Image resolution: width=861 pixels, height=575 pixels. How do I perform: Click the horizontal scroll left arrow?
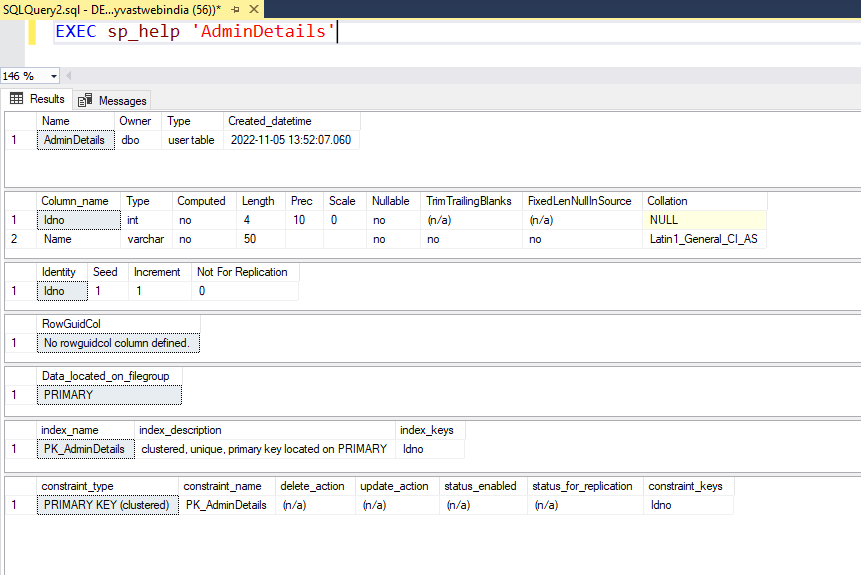(x=70, y=76)
